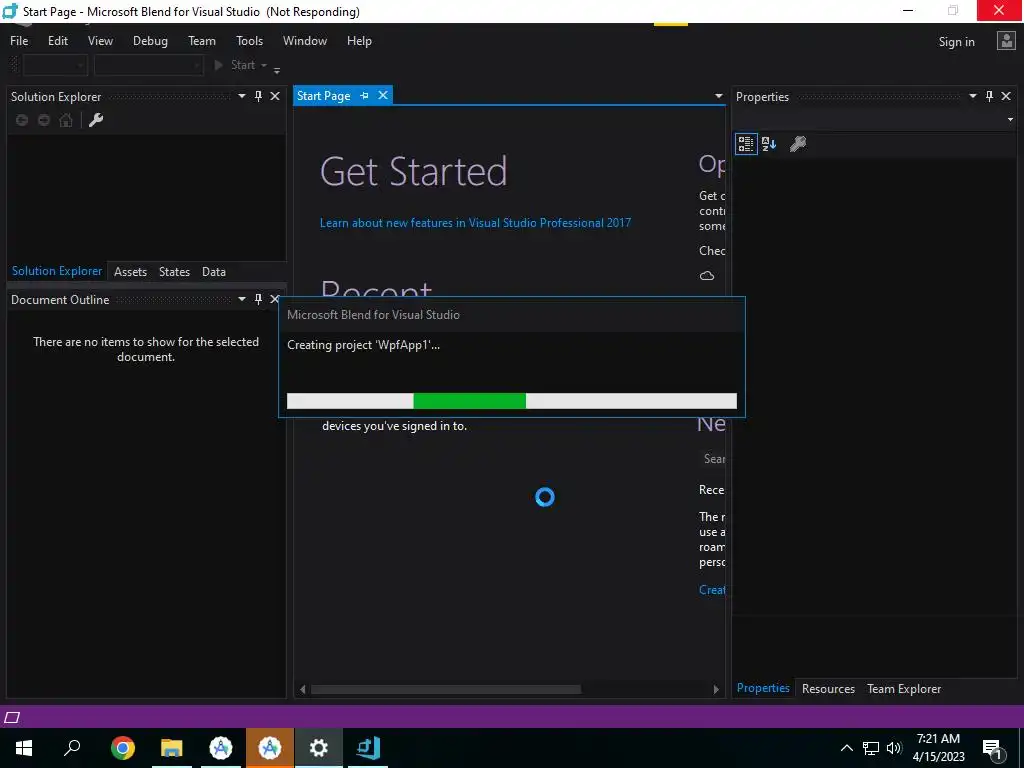Switch to the Data tab
Screen dimensions: 1024x768
214,272
